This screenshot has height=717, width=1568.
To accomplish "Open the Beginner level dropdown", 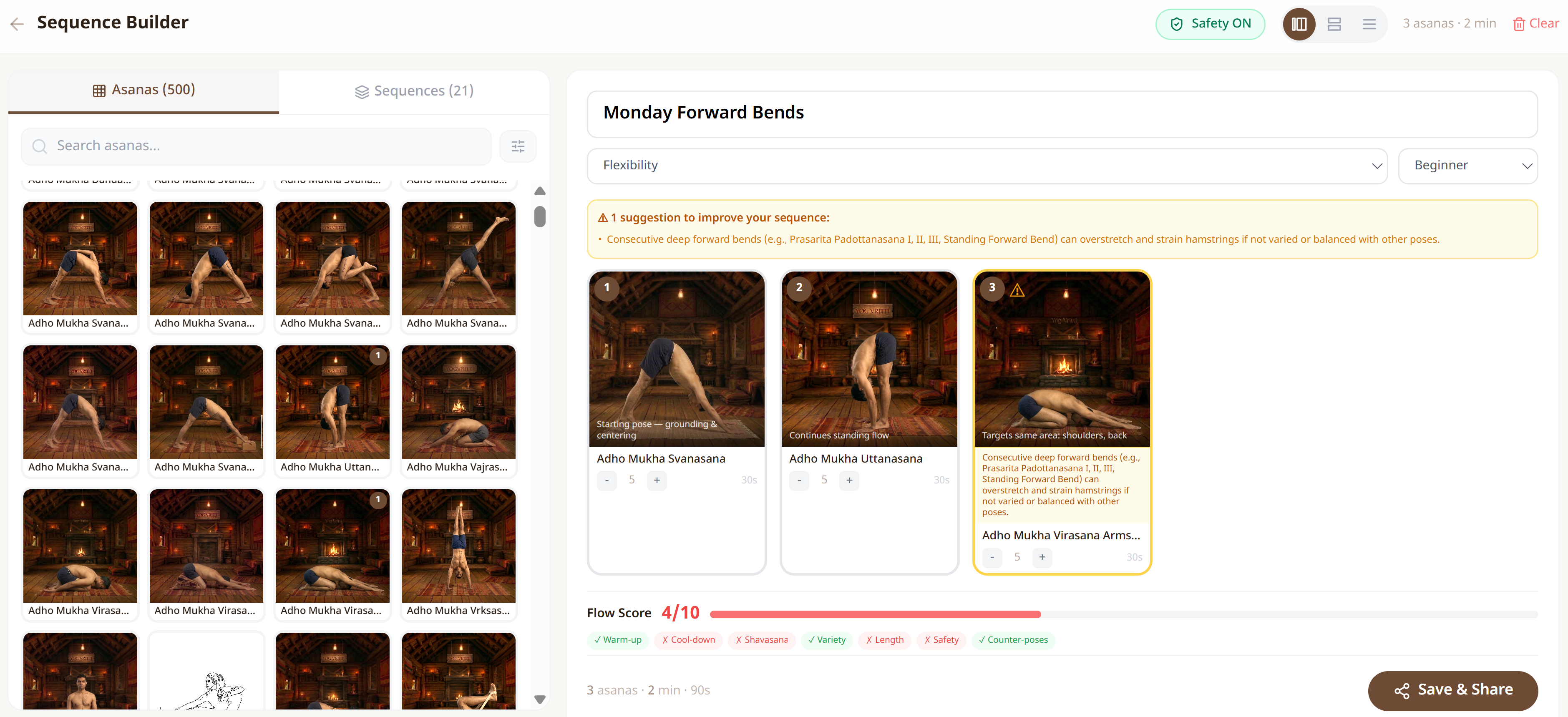I will 1467,166.
